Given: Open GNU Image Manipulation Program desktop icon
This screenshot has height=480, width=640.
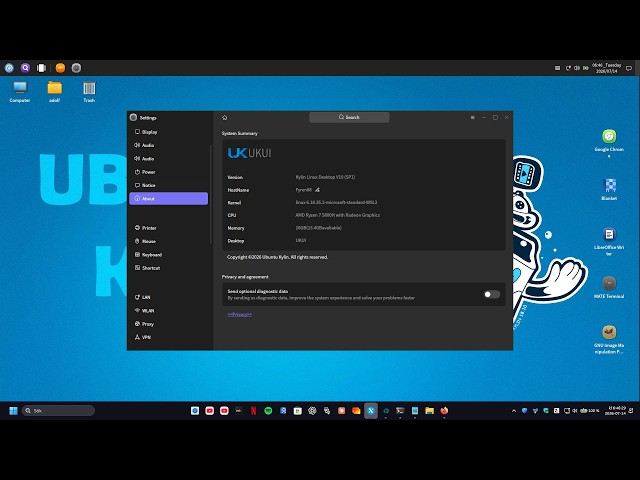Looking at the screenshot, I should [x=609, y=339].
